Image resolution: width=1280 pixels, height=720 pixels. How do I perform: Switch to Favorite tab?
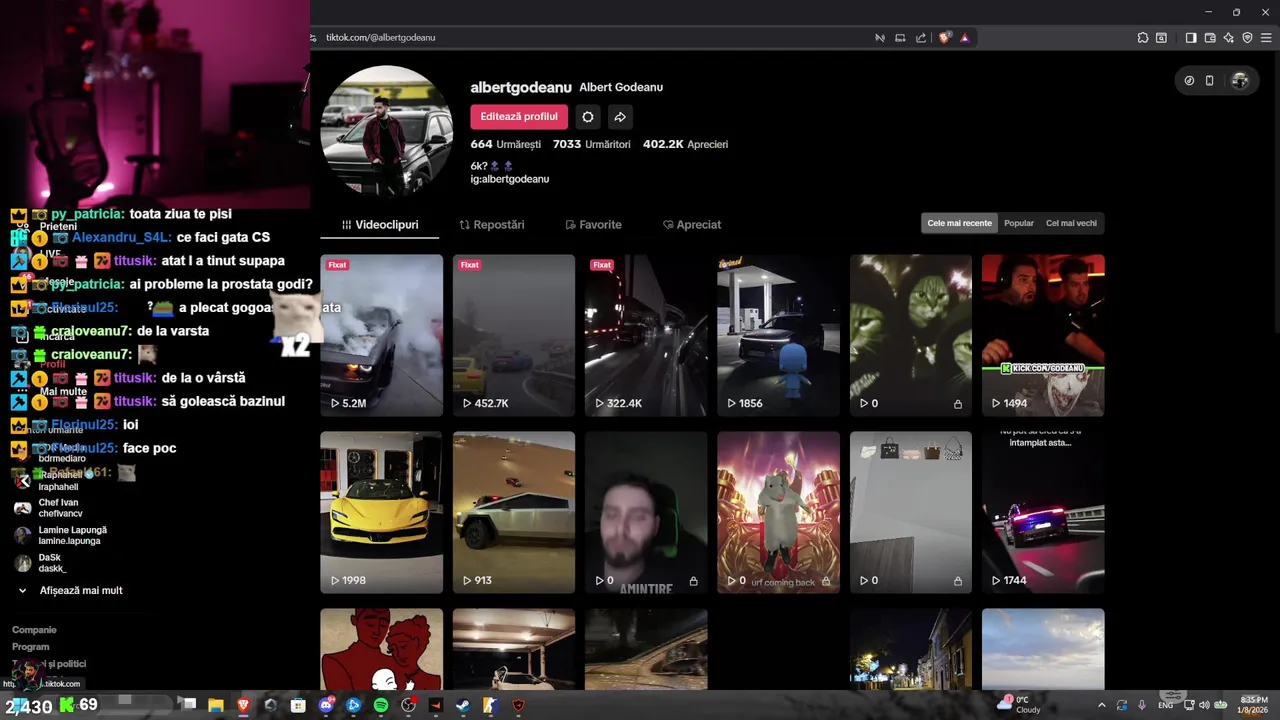coord(593,225)
